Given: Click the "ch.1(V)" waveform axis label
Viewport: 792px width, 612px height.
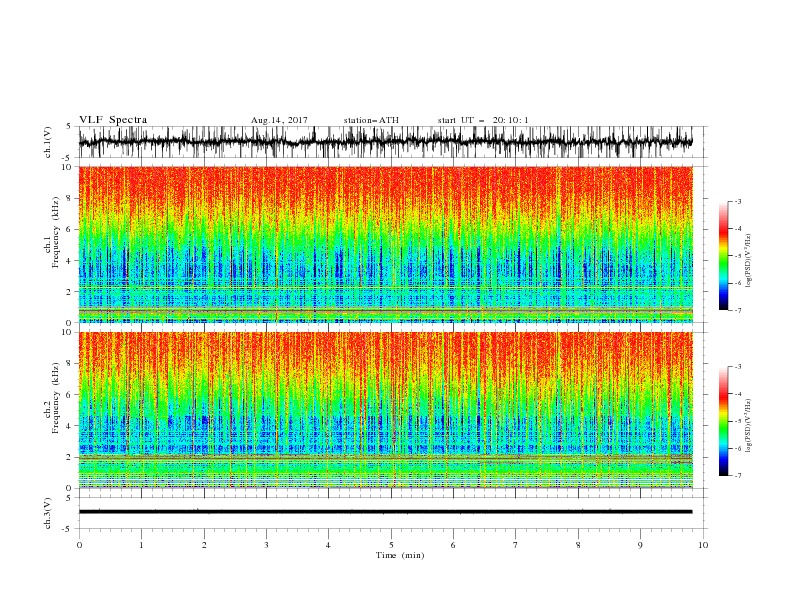Looking at the screenshot, I should click(48, 142).
